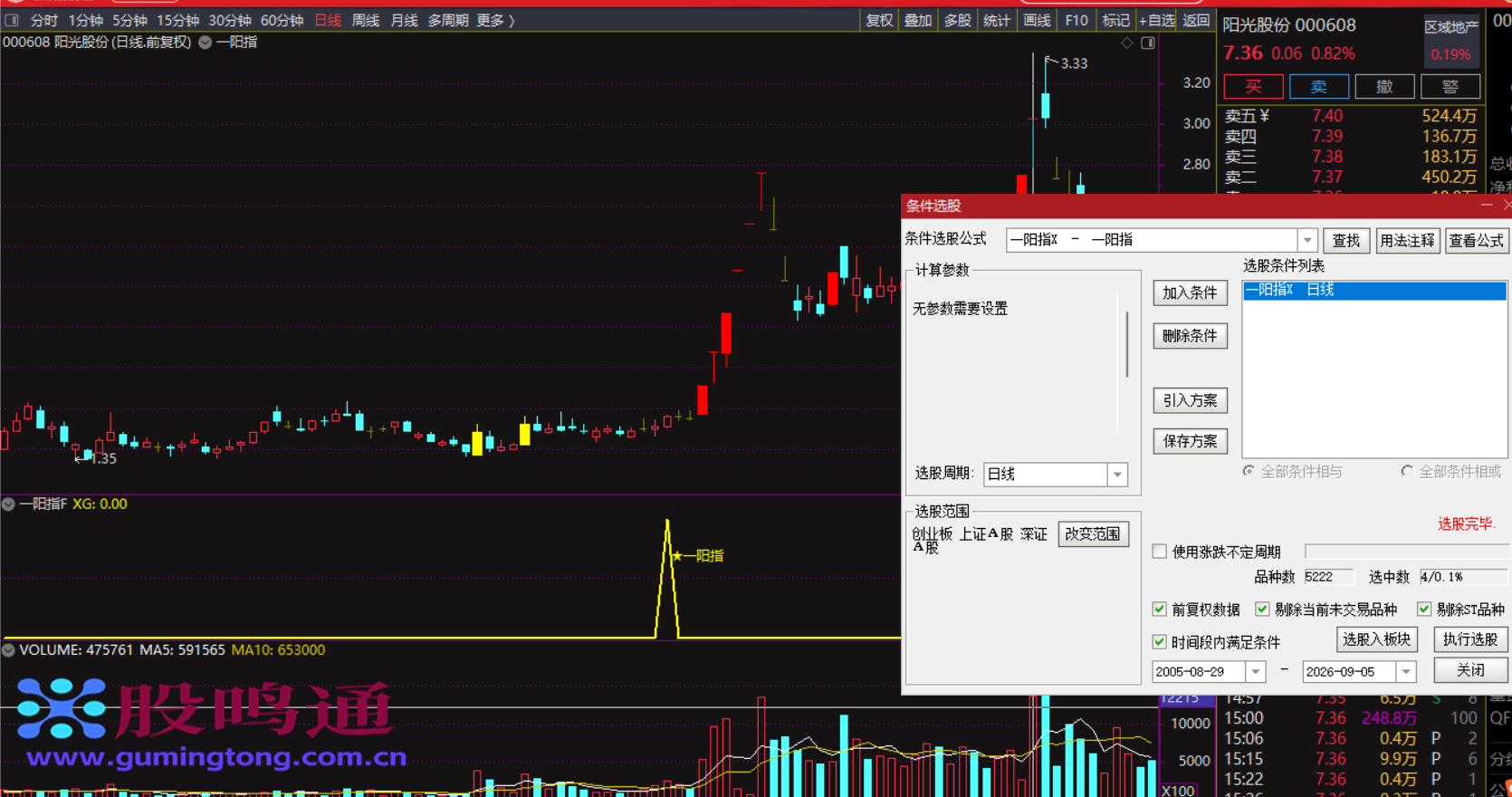Image resolution: width=1512 pixels, height=797 pixels.
Task: Open the indicator menu arrow beside 一阳指 title
Action: pyautogui.click(x=206, y=43)
